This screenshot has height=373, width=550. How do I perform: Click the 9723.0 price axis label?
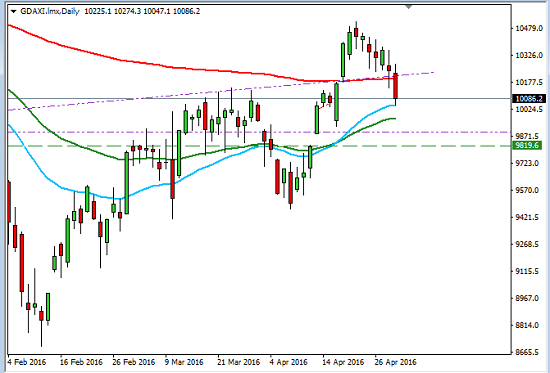point(528,163)
